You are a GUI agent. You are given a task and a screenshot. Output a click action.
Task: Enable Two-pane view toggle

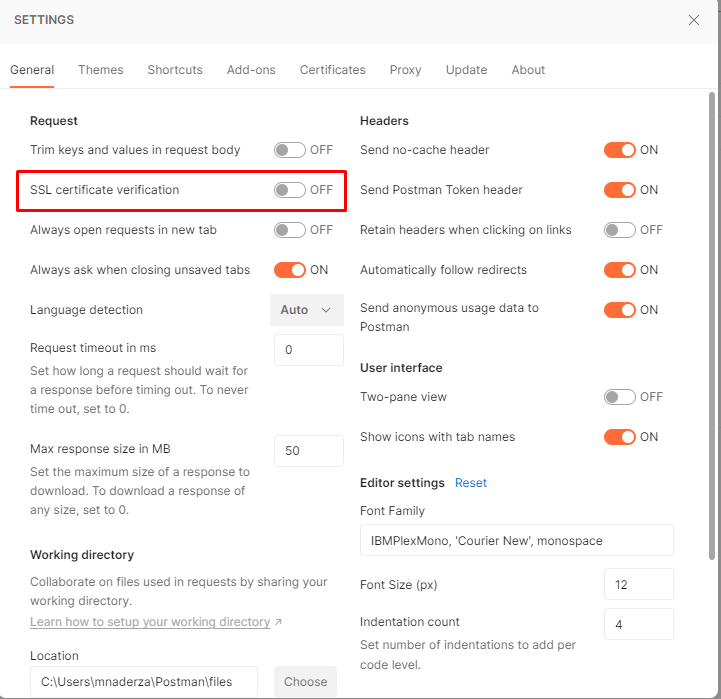620,397
